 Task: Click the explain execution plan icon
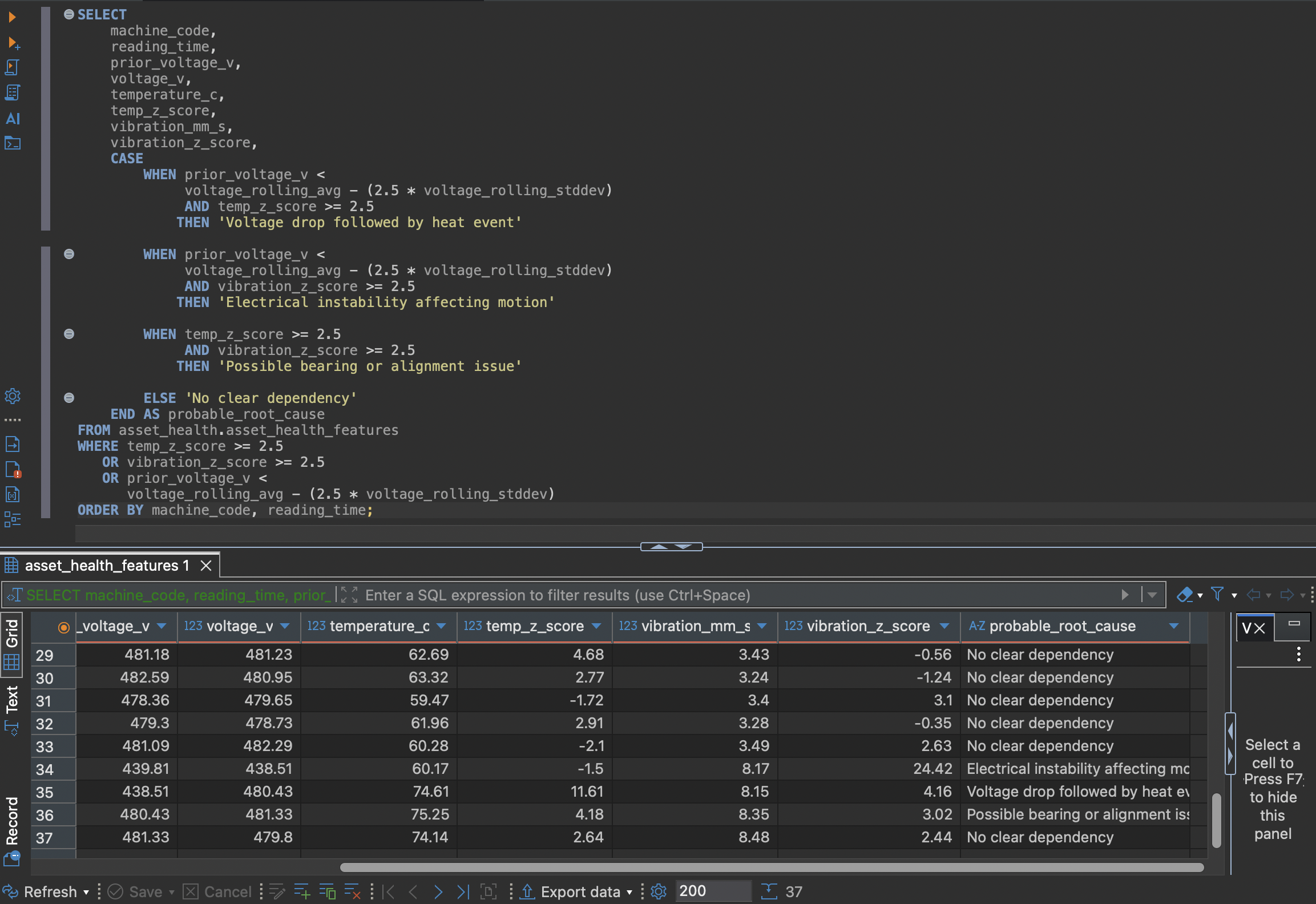[12, 92]
